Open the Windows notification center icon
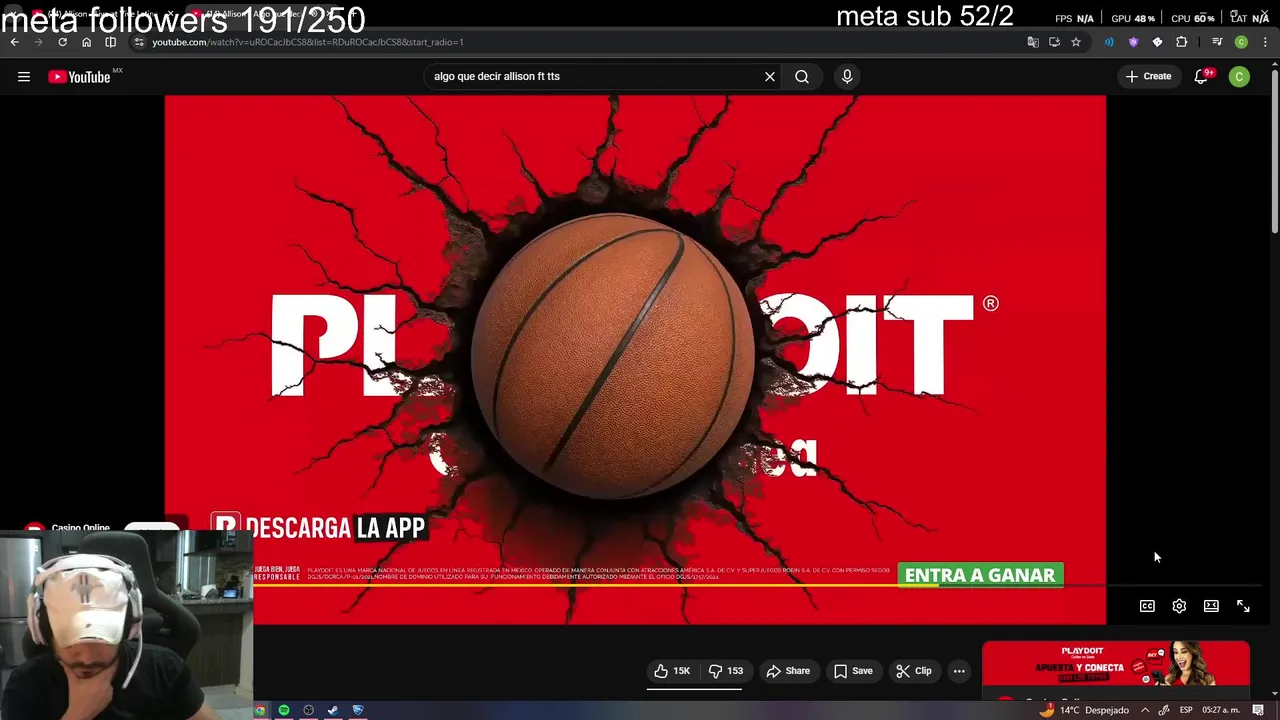This screenshot has width=1280, height=720. point(1258,710)
